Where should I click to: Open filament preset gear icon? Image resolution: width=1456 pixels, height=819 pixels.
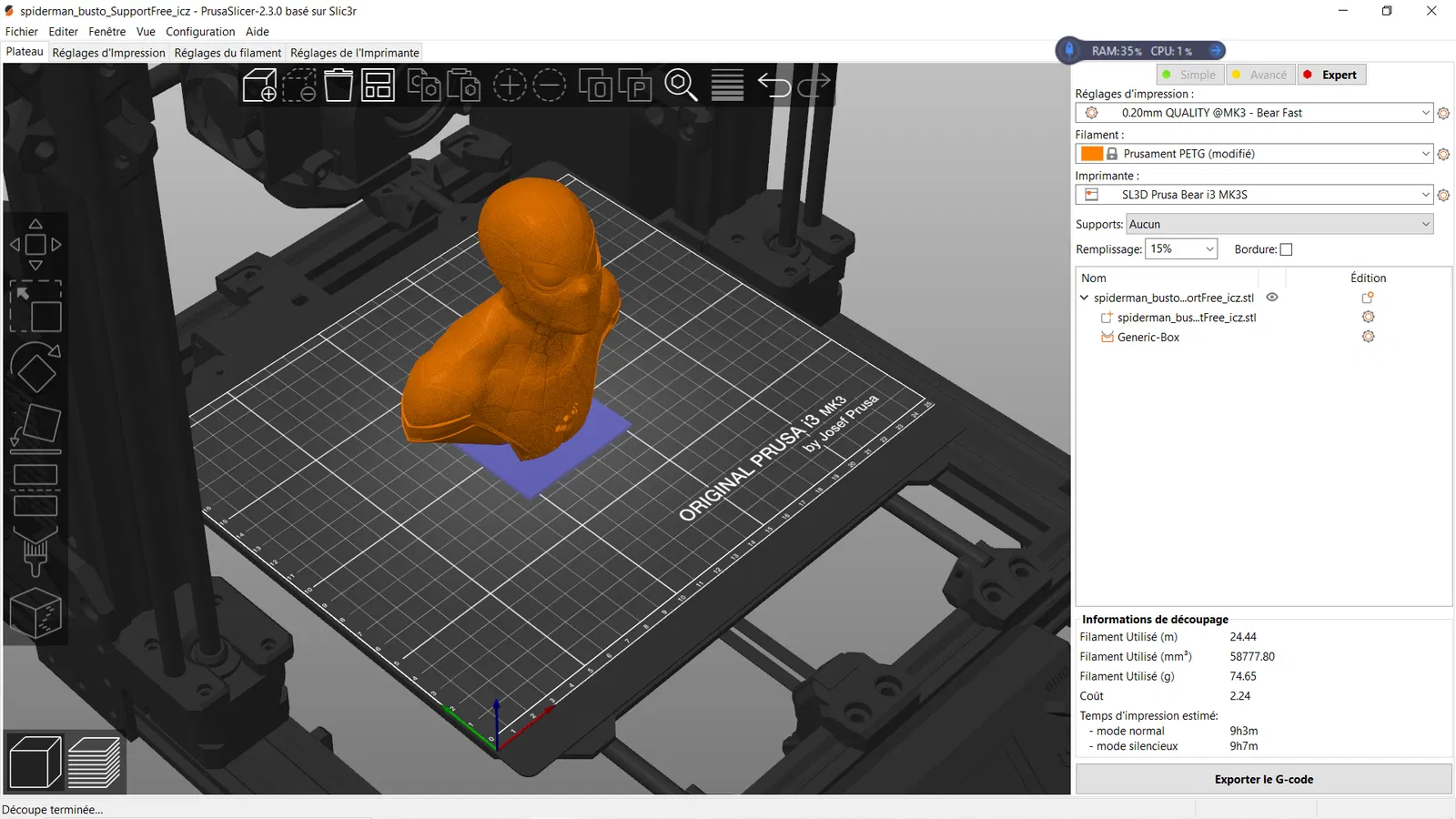coord(1443,154)
